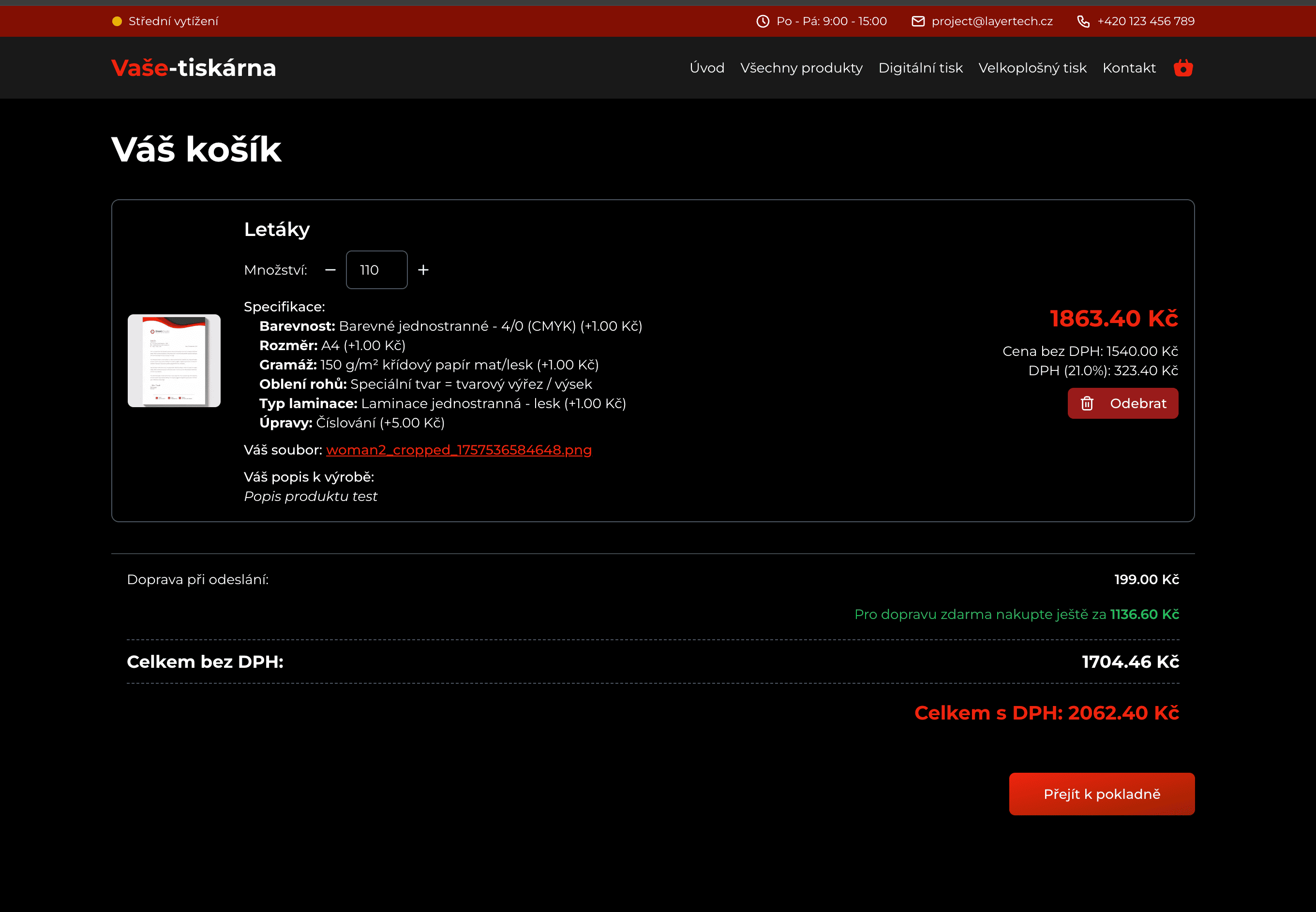Click the quantity field showing 110

coord(376,270)
